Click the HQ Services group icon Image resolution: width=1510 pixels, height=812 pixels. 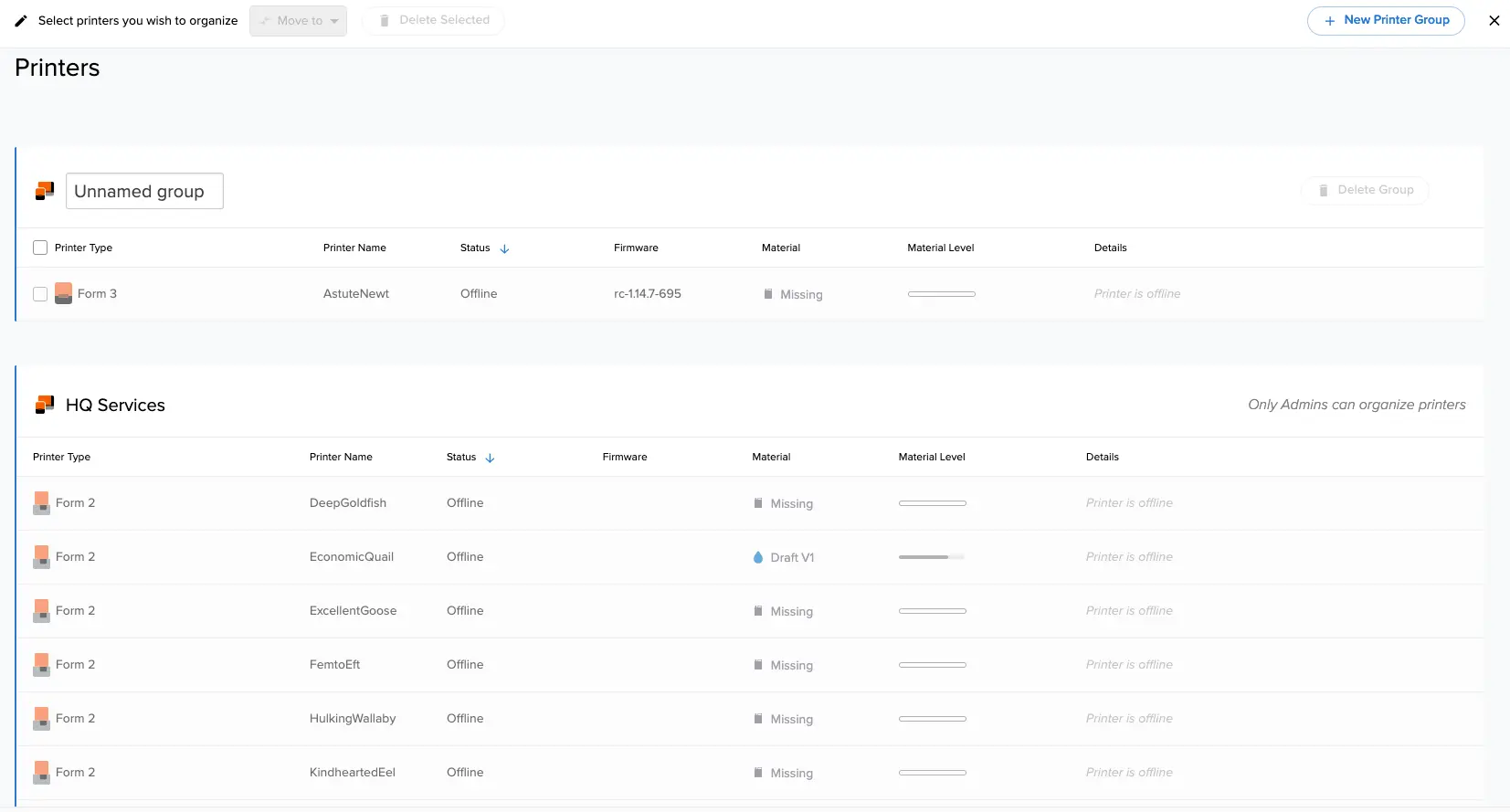click(x=45, y=405)
